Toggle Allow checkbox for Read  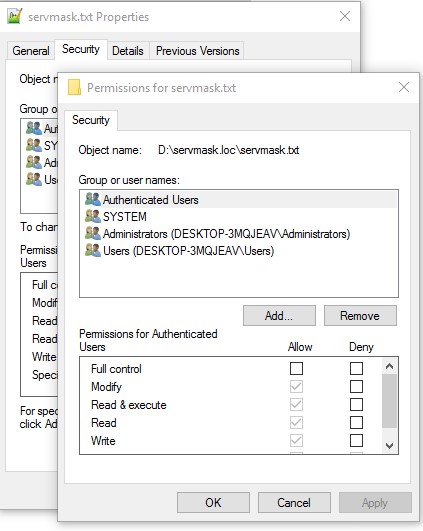(296, 423)
